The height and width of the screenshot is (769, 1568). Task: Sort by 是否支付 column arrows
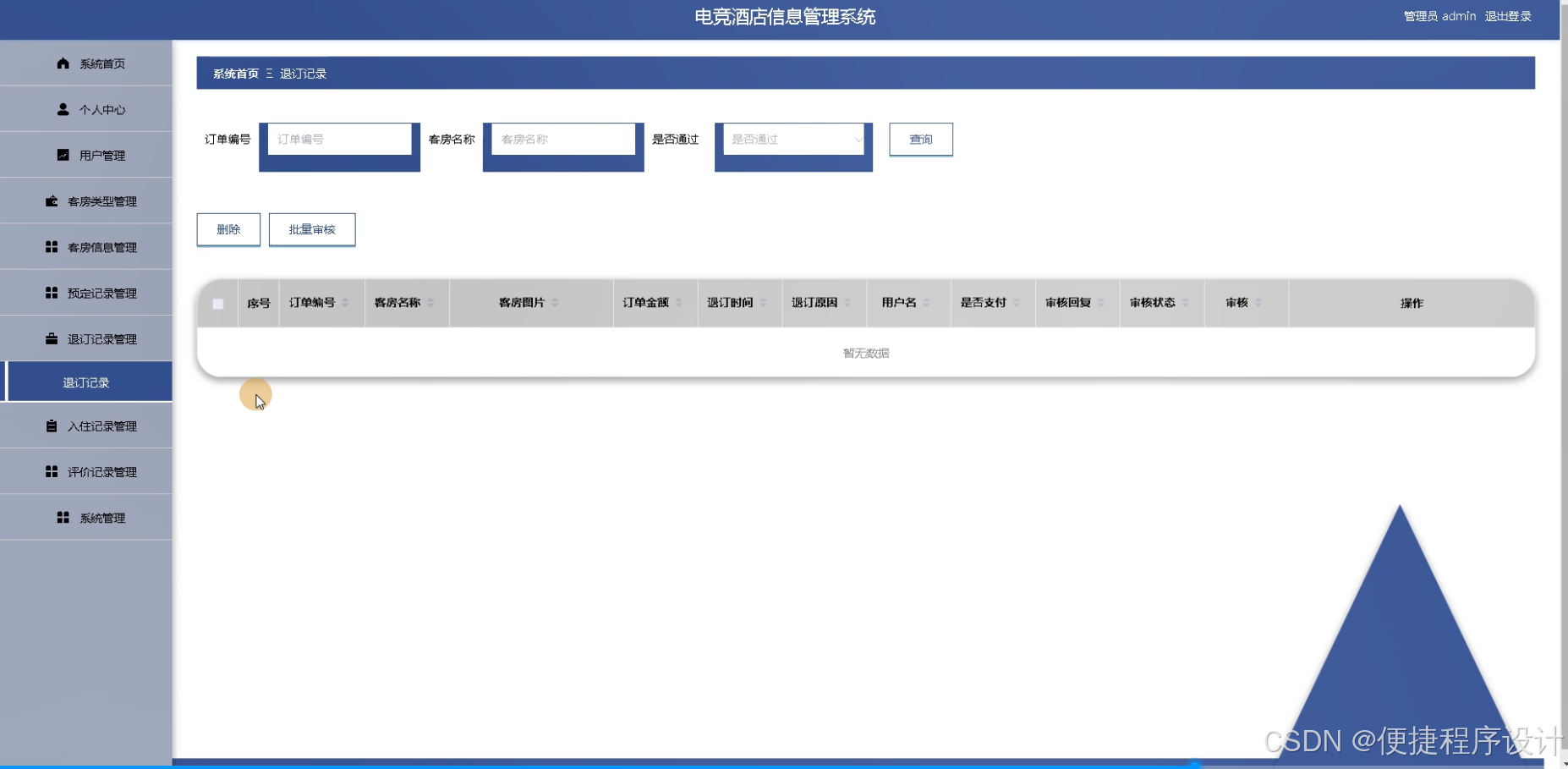point(1017,303)
